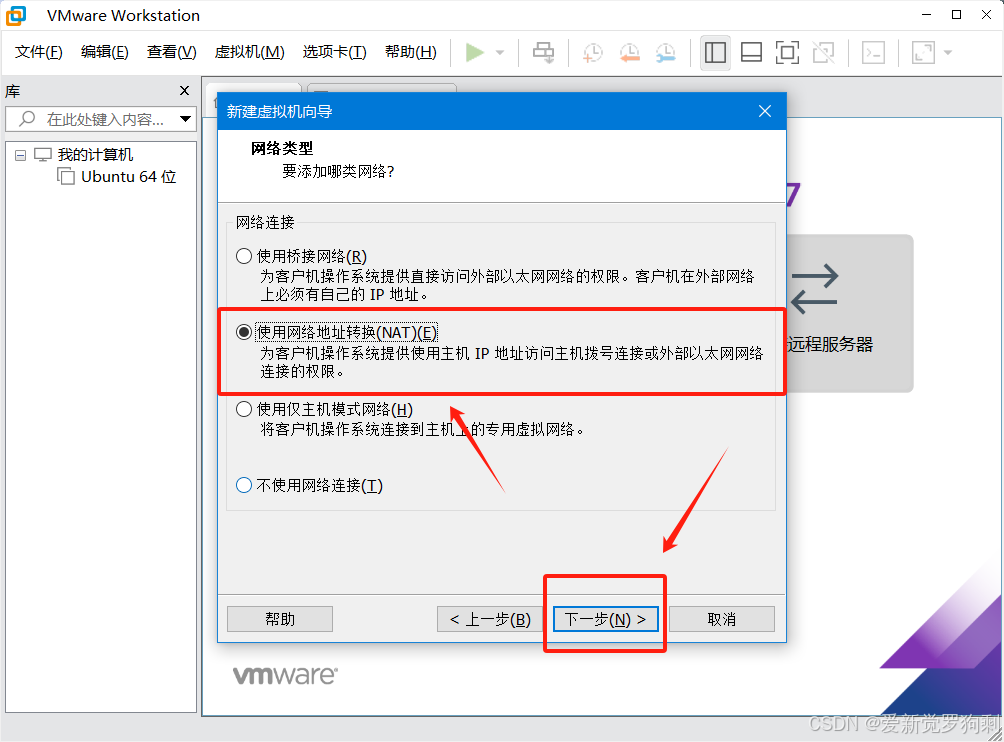Click the remote server arrows icon
Screen dimensions: 1004x742
click(x=814, y=289)
